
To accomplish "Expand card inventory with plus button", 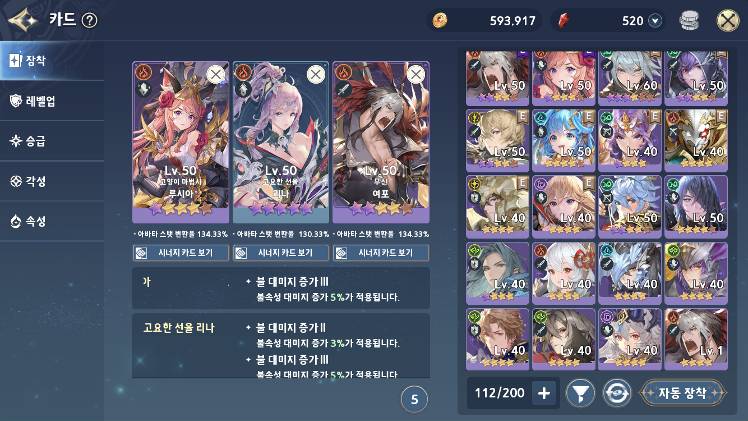I will click(544, 393).
